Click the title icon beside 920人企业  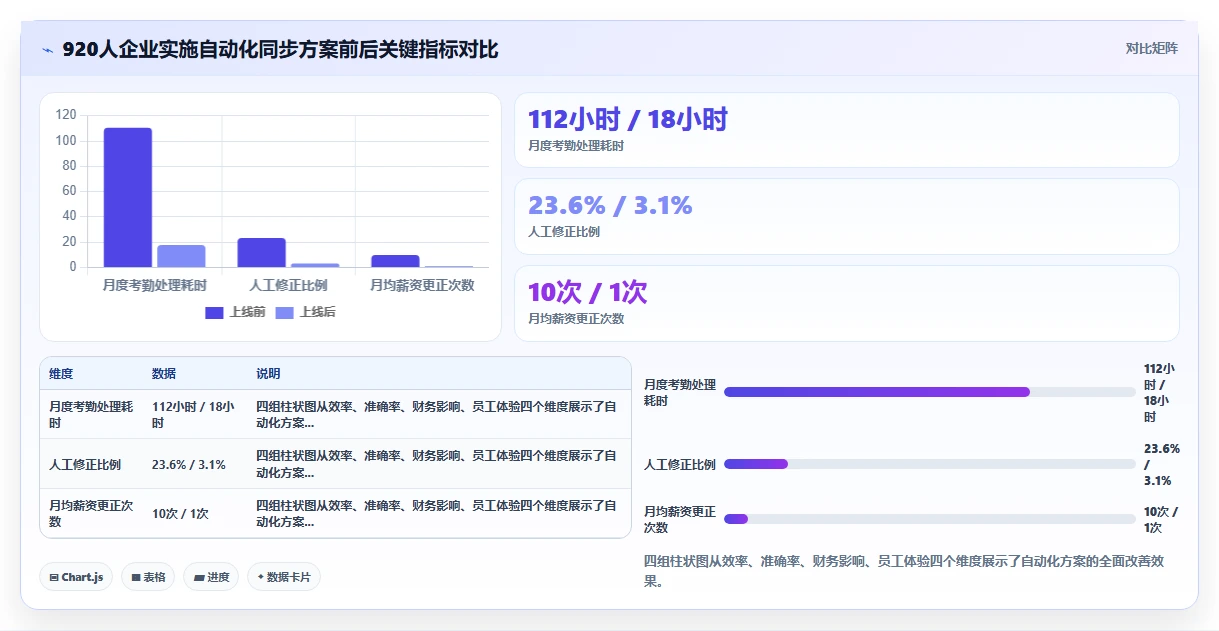click(47, 50)
